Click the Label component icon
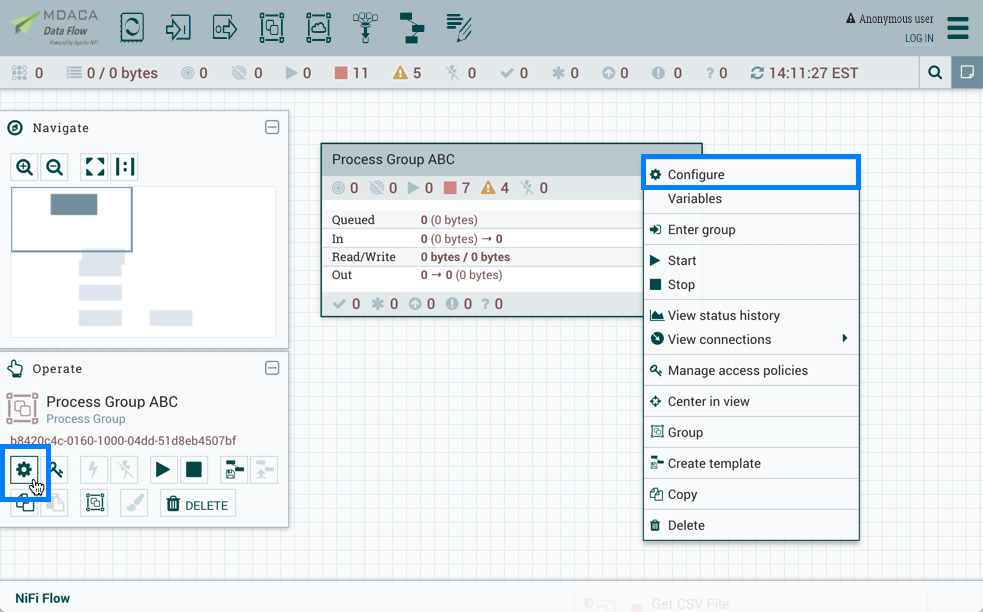This screenshot has height=612, width=983. point(458,27)
